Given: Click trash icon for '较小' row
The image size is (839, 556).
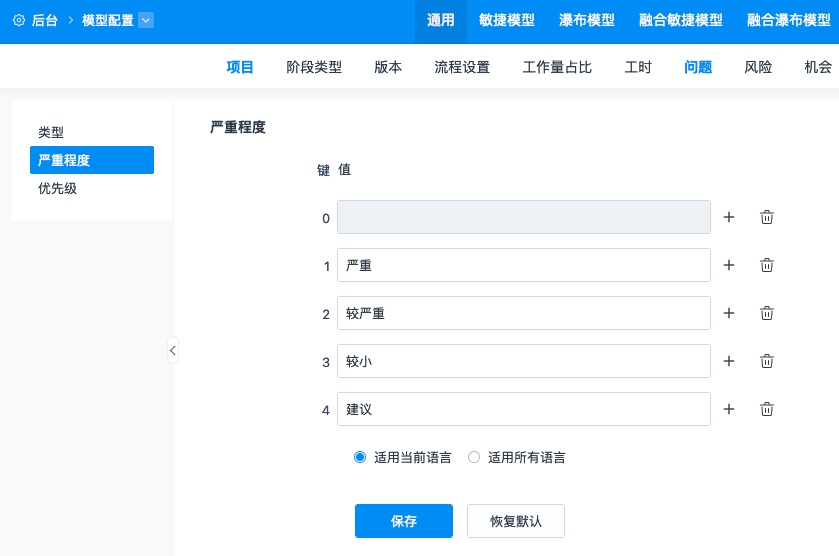Looking at the screenshot, I should 767,361.
